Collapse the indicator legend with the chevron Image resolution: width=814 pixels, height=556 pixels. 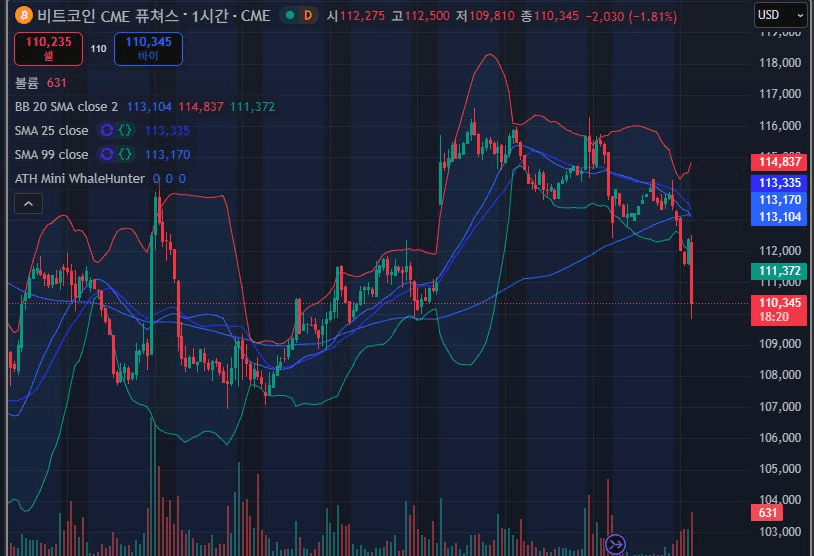pos(27,203)
